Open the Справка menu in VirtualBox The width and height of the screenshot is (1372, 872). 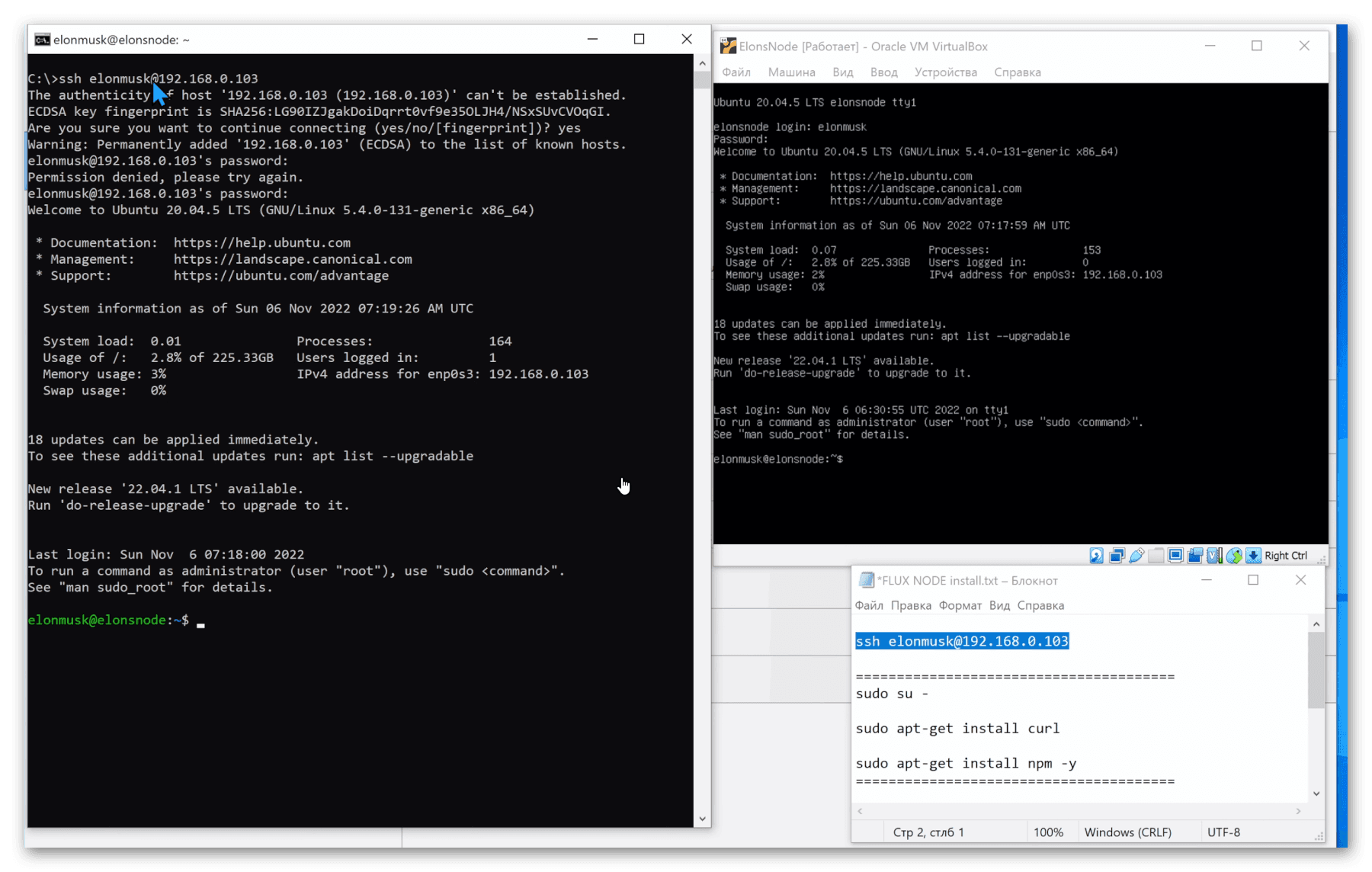(x=1017, y=72)
